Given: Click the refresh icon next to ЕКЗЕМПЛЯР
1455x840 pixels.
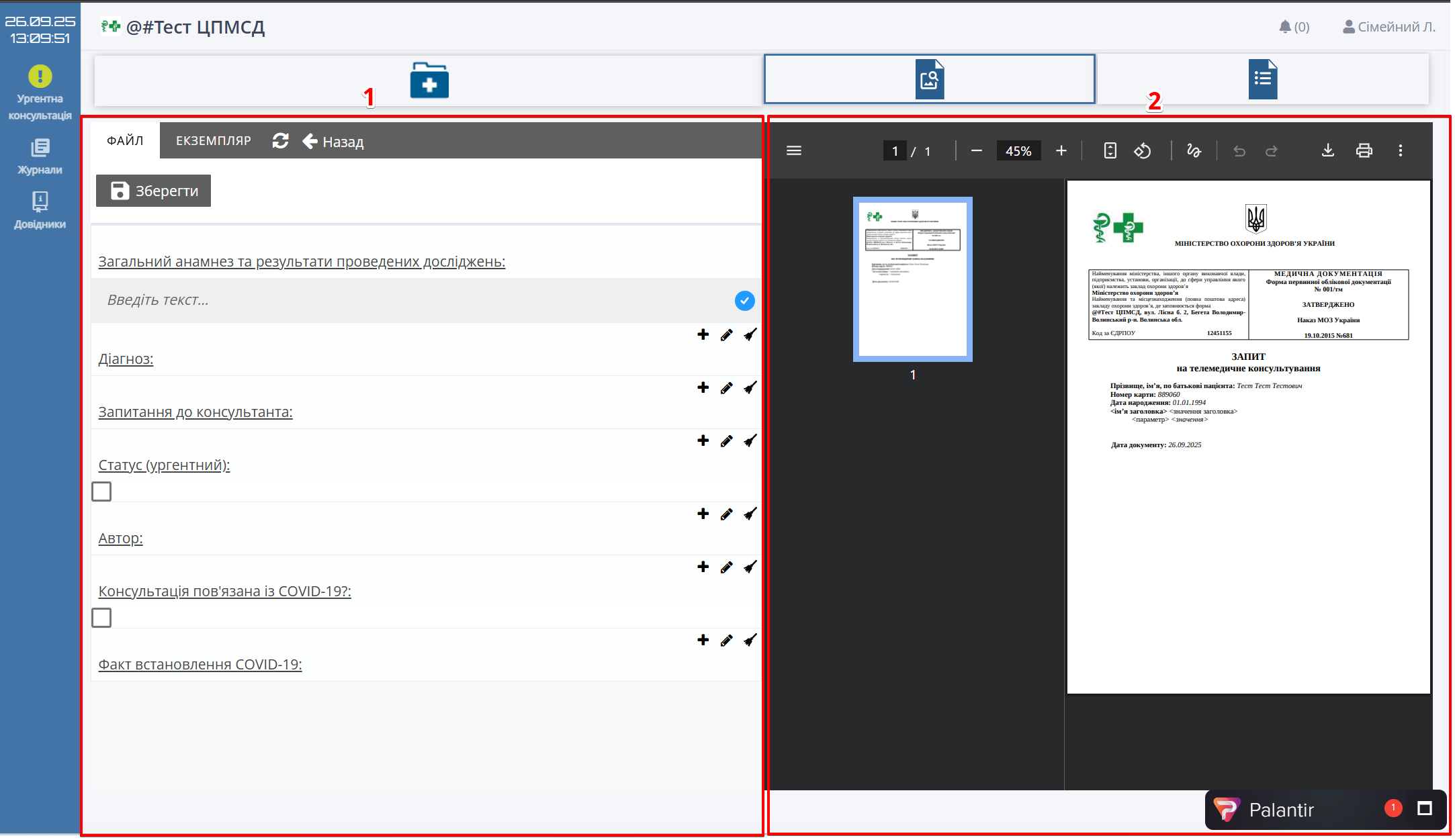Looking at the screenshot, I should 280,141.
